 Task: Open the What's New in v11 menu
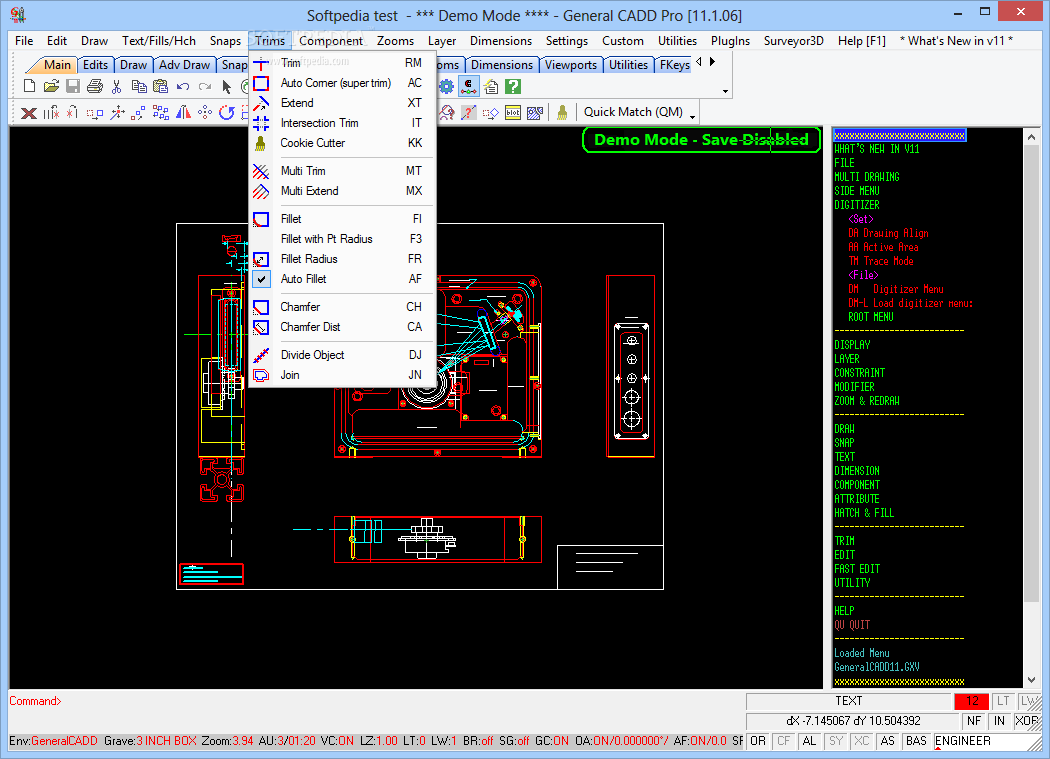coord(956,41)
